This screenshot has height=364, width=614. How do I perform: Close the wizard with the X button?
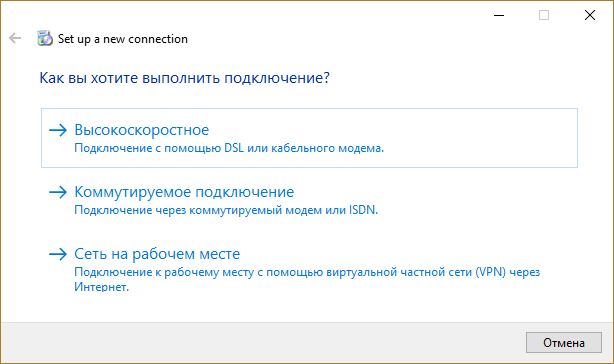(x=590, y=15)
